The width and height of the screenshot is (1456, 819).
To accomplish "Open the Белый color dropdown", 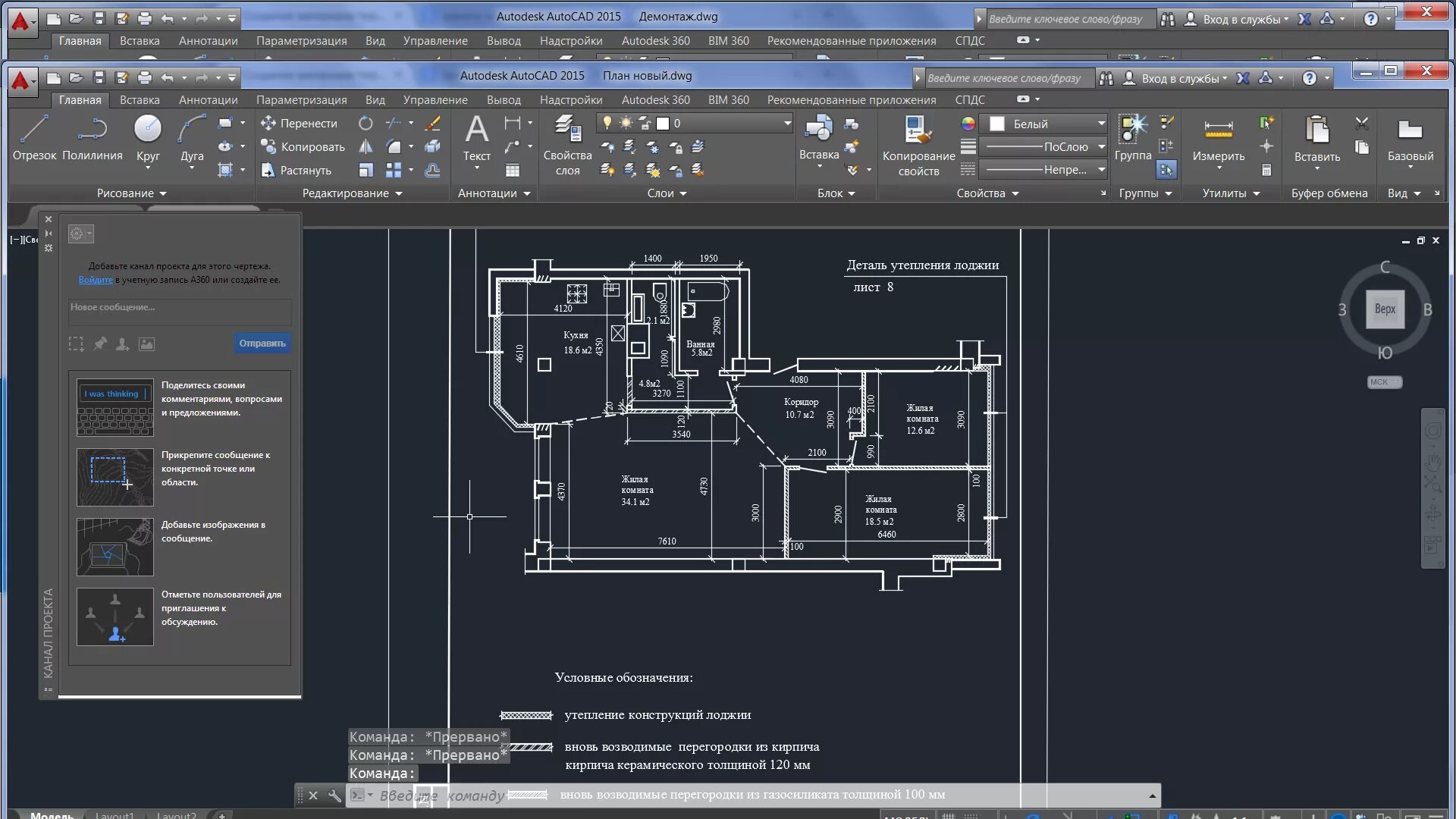I will tap(1101, 124).
